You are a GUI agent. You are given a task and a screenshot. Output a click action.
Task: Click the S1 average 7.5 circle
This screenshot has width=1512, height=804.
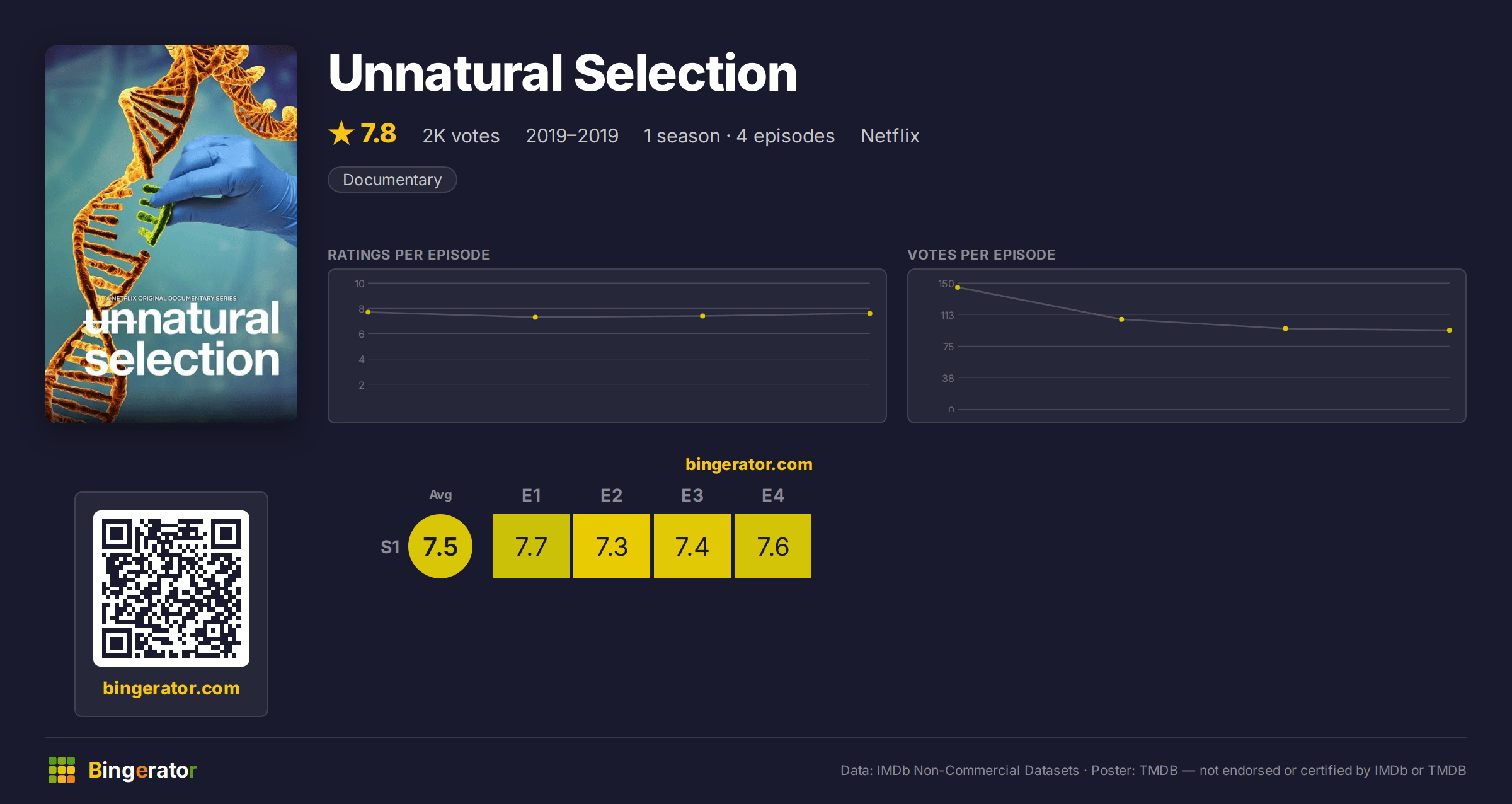(440, 546)
